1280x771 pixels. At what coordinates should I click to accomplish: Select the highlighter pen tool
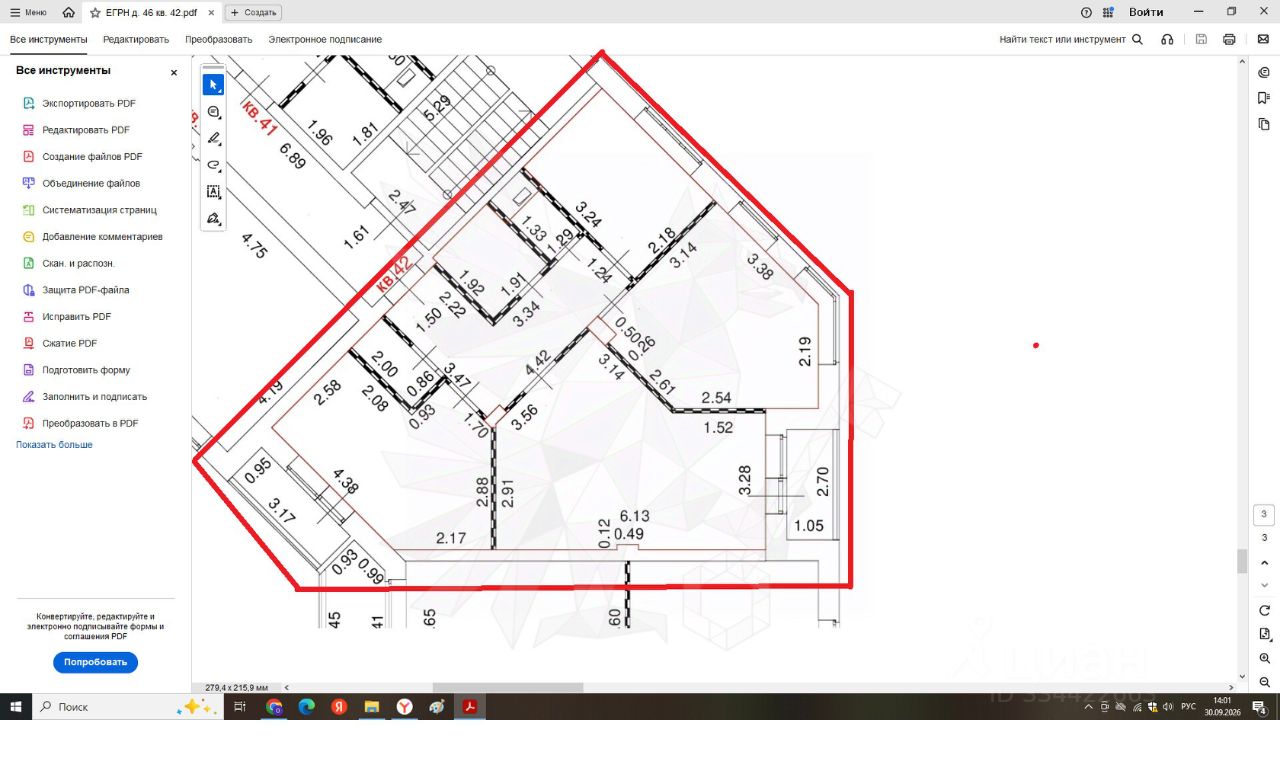(x=213, y=138)
